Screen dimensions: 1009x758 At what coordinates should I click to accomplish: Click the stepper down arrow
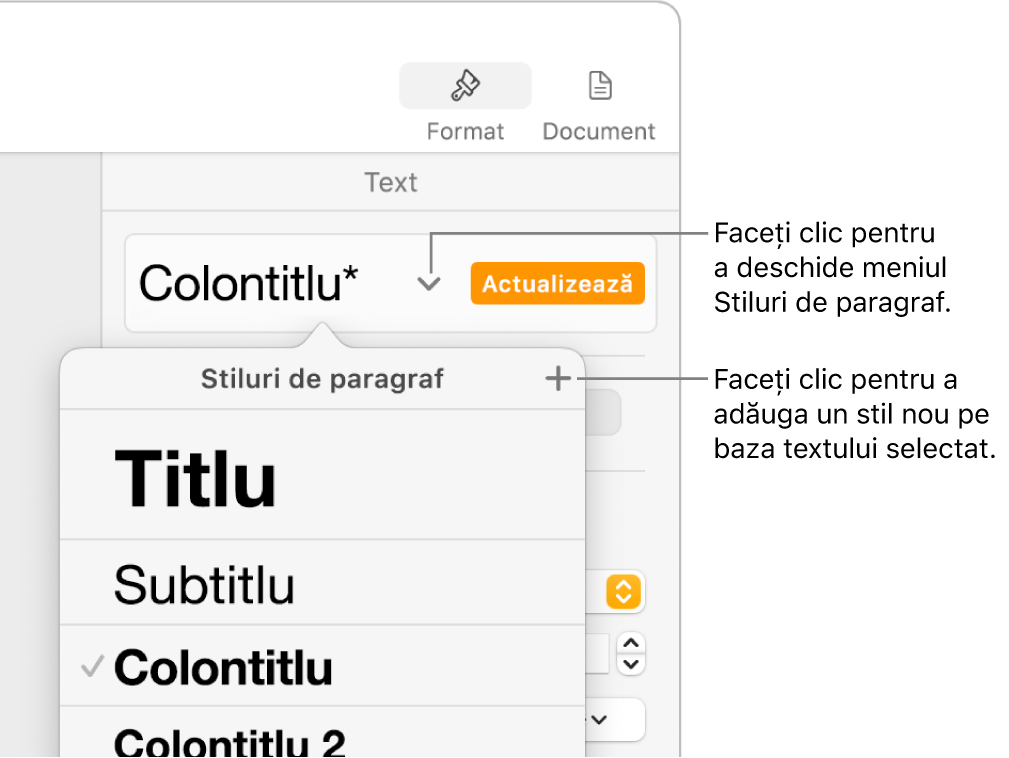[x=631, y=665]
